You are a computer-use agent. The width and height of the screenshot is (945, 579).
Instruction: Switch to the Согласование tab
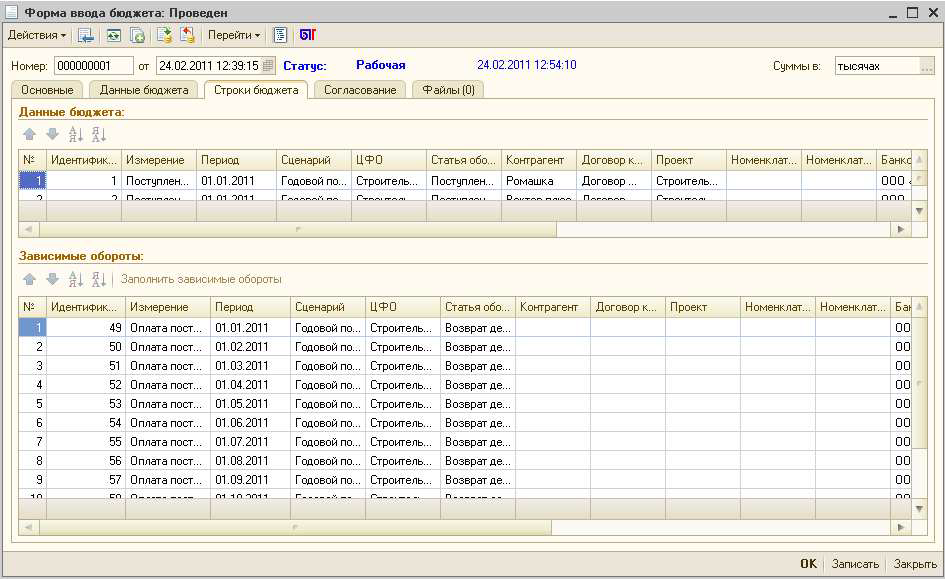tap(360, 90)
